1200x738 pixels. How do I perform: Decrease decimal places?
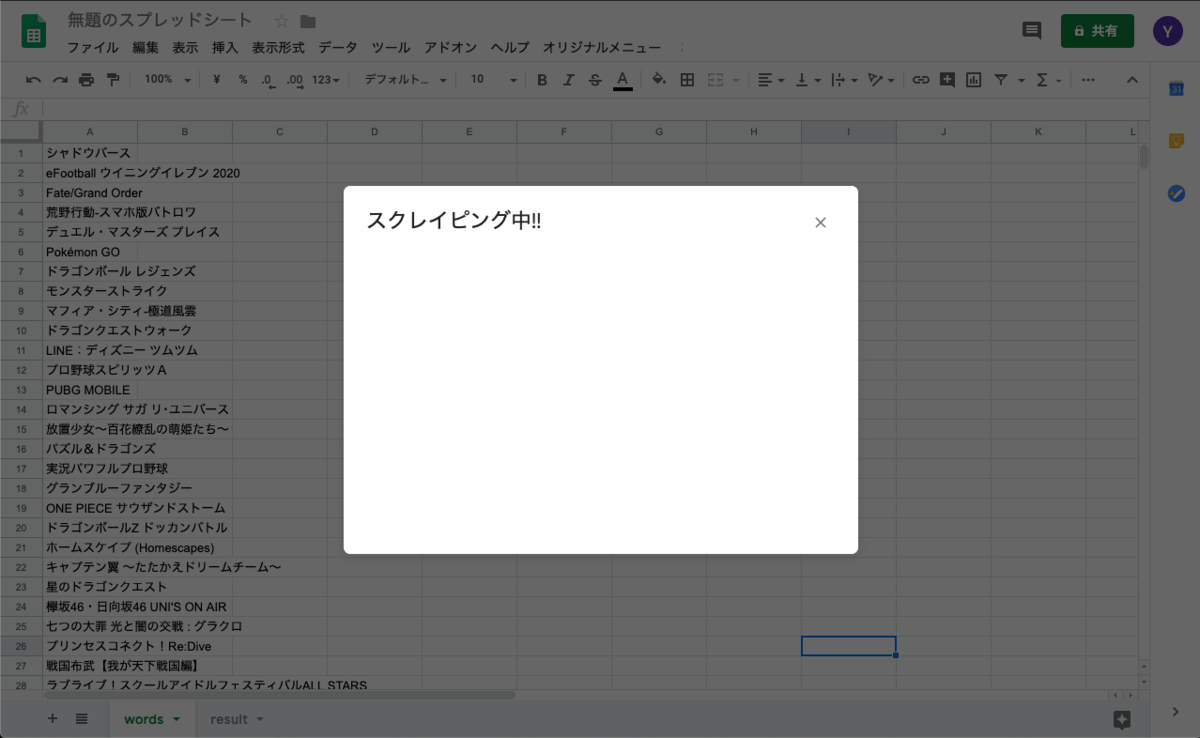click(267, 80)
